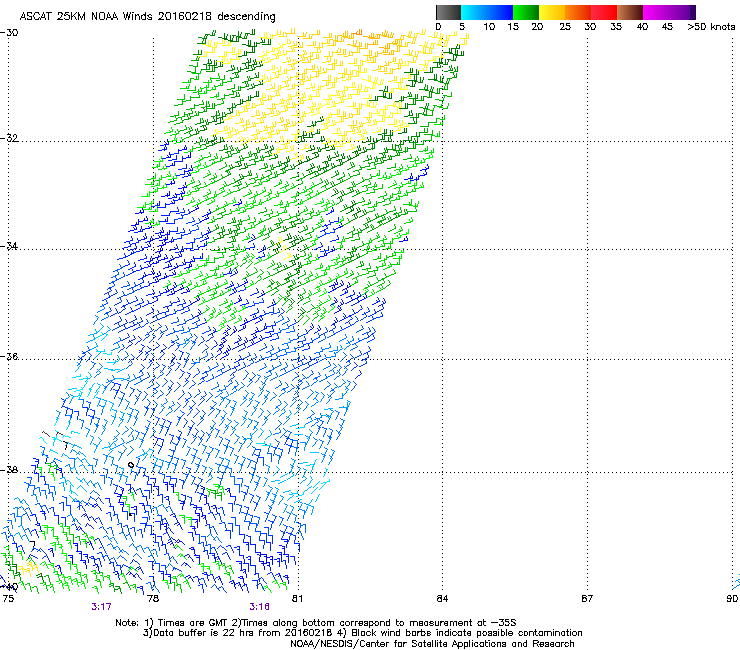This screenshot has height=650, width=740.
Task: Click the 84 longitude axis label
Action: pos(442,599)
